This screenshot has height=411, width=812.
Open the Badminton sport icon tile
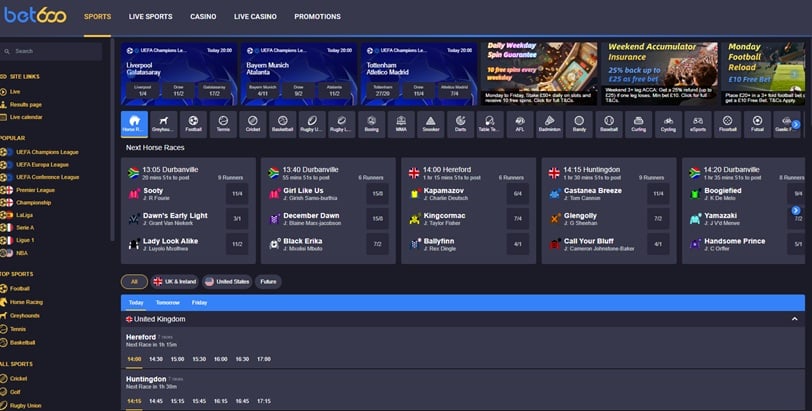549,124
